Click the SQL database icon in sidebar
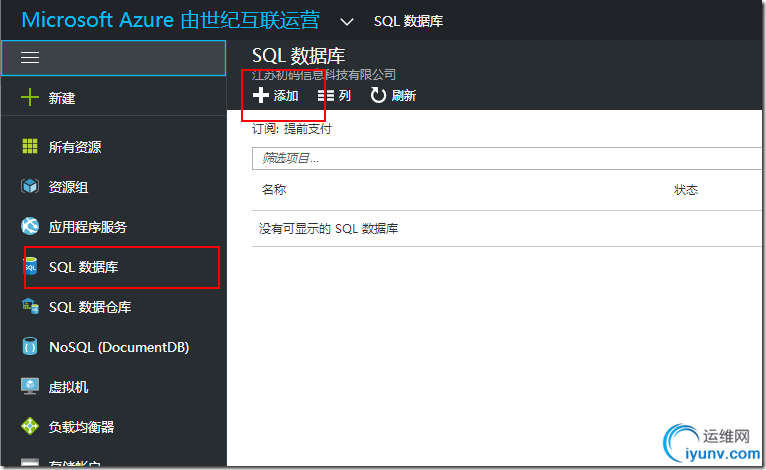The height and width of the screenshot is (470, 766). [31, 266]
